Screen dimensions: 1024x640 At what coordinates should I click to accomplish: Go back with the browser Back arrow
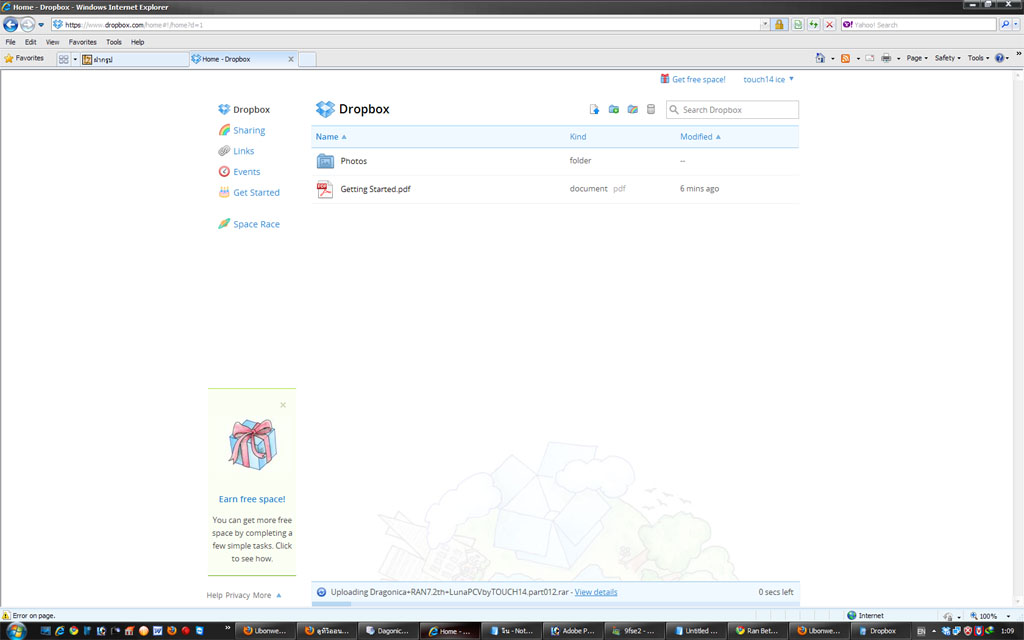[x=10, y=25]
